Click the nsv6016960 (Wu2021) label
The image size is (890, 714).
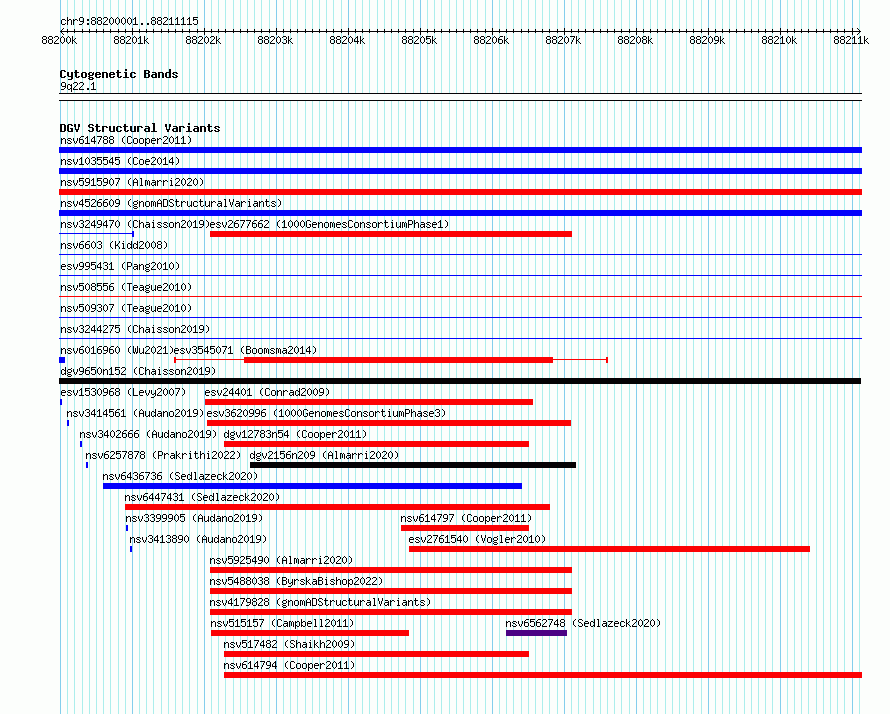[x=117, y=350]
